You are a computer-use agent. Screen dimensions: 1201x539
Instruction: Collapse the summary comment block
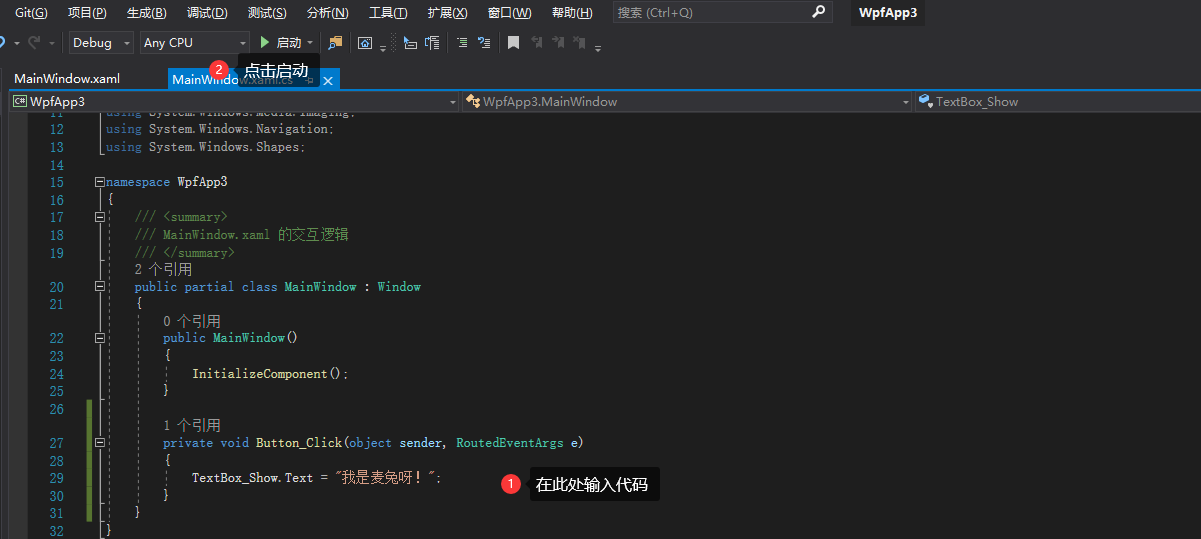[99, 217]
